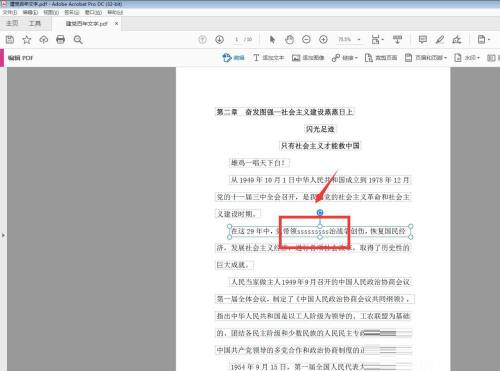Switch to the Tools tab
Screen dimensions: 500x371
35,23
